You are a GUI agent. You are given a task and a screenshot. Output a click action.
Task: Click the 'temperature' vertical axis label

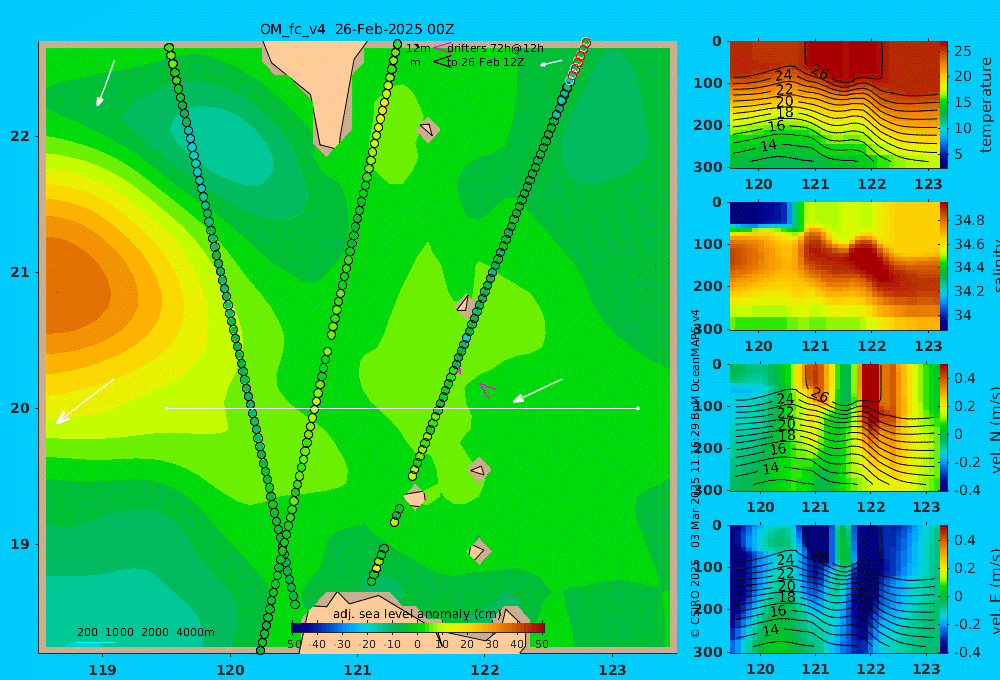986,105
